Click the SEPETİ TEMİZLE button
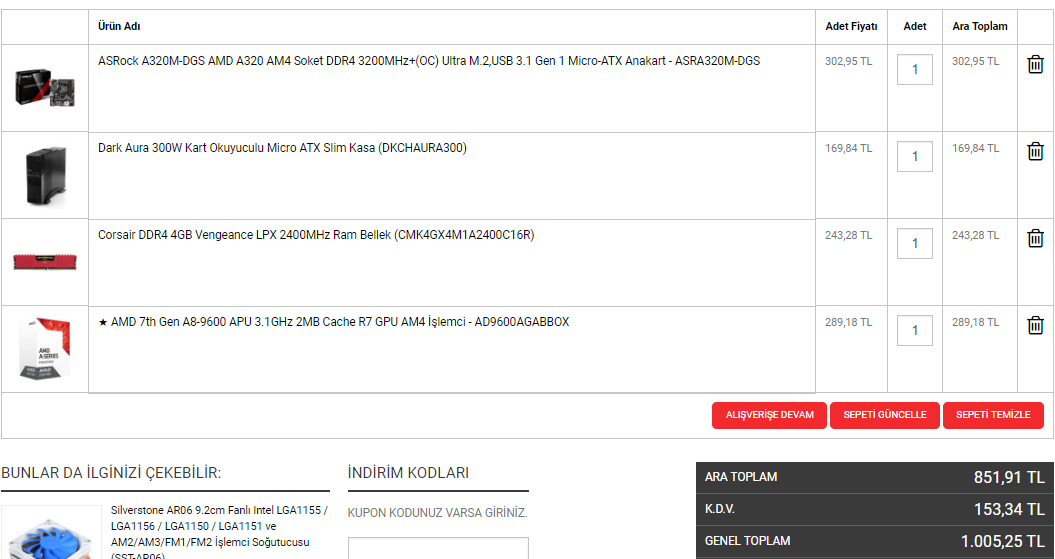 tap(993, 415)
